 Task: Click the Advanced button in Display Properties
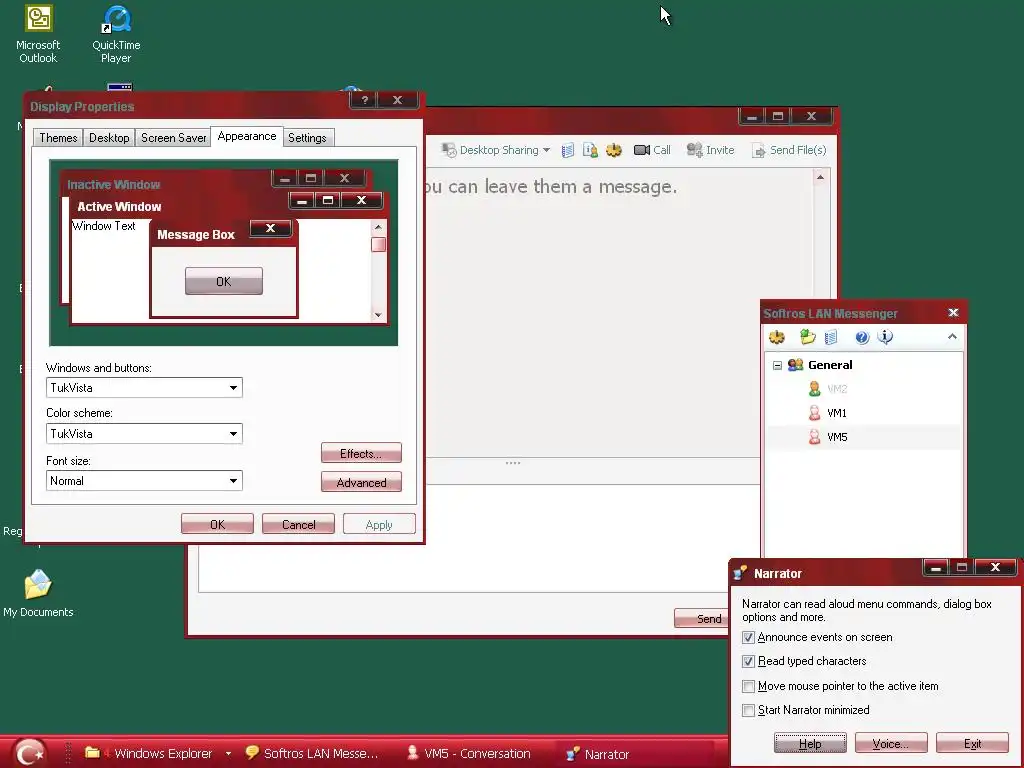pyautogui.click(x=361, y=482)
